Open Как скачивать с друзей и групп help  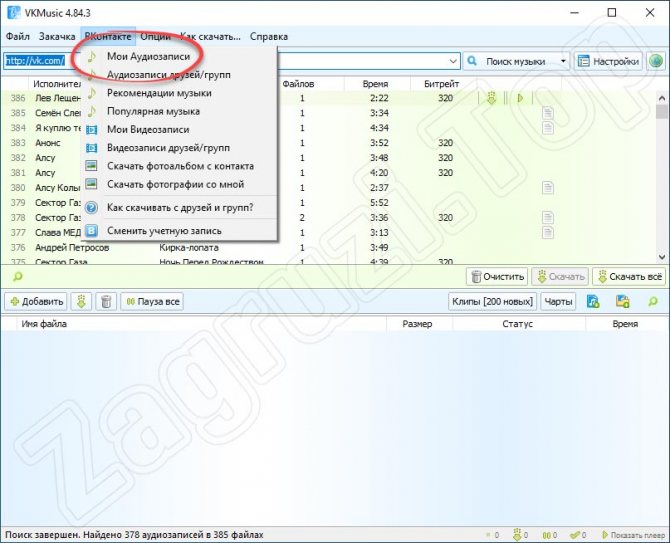pyautogui.click(x=179, y=208)
